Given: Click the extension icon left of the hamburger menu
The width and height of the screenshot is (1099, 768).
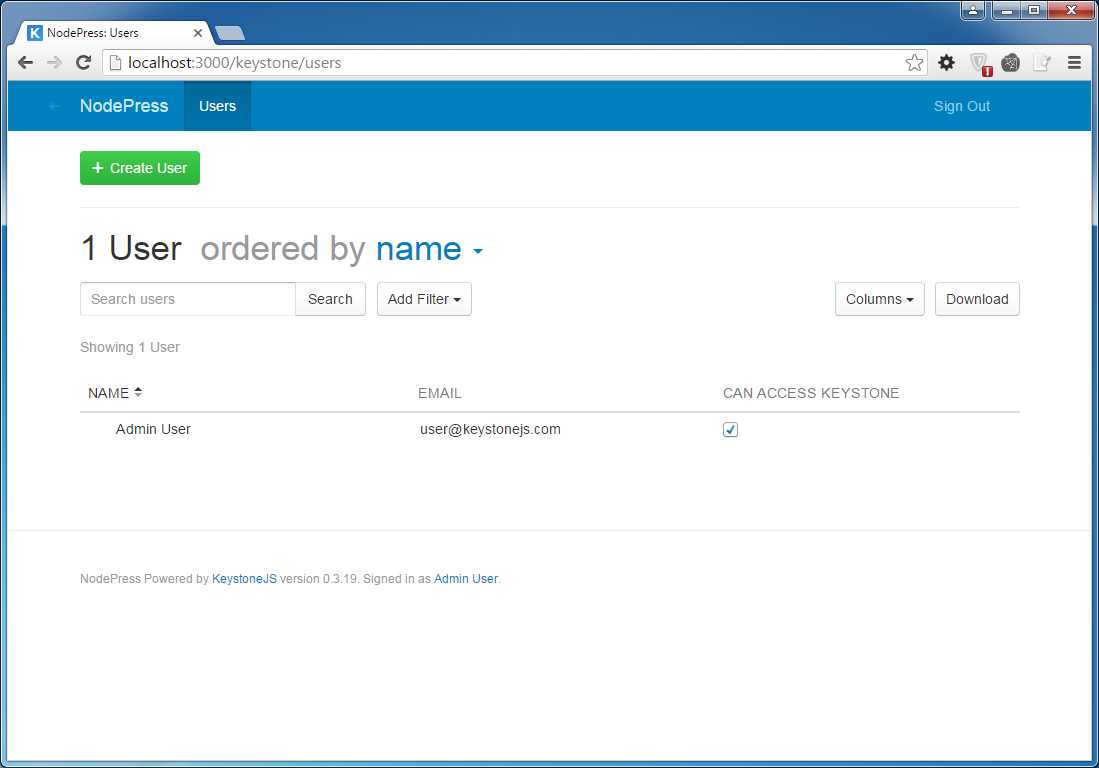Looking at the screenshot, I should pyautogui.click(x=1042, y=62).
